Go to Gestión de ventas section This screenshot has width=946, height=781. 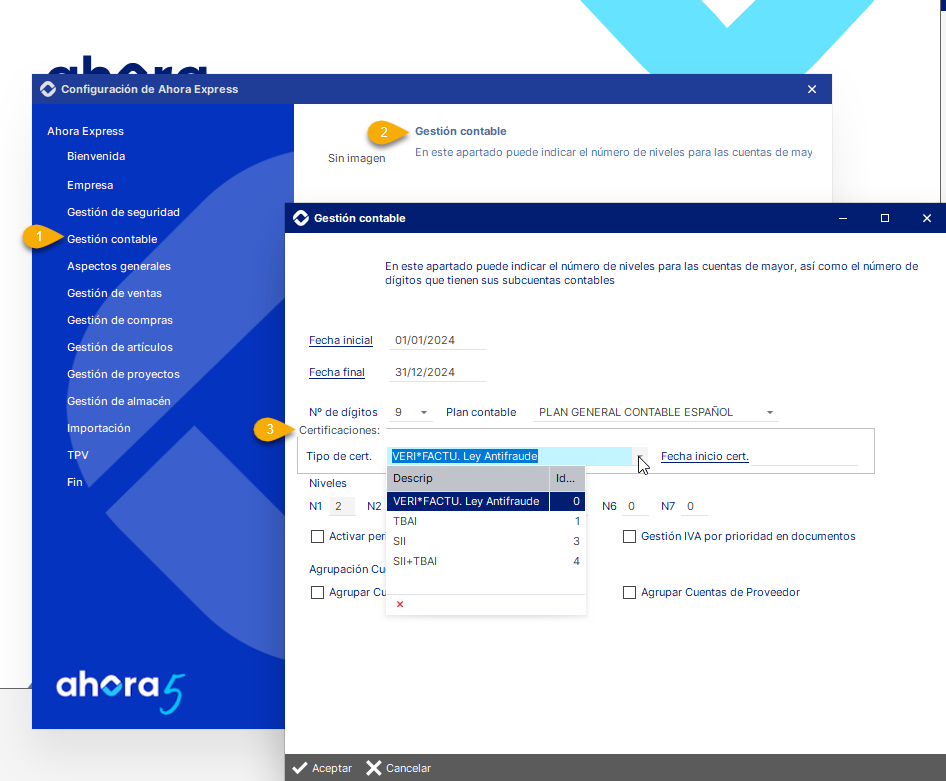[x=114, y=293]
